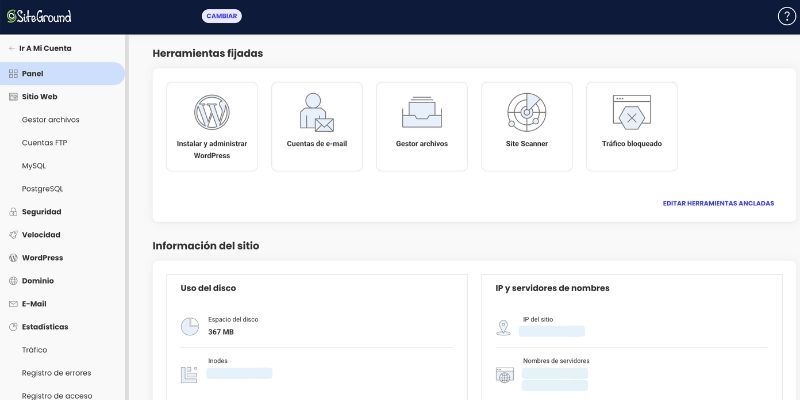Click the Uso del disco title
Viewport: 800px width, 400px height.
point(208,288)
